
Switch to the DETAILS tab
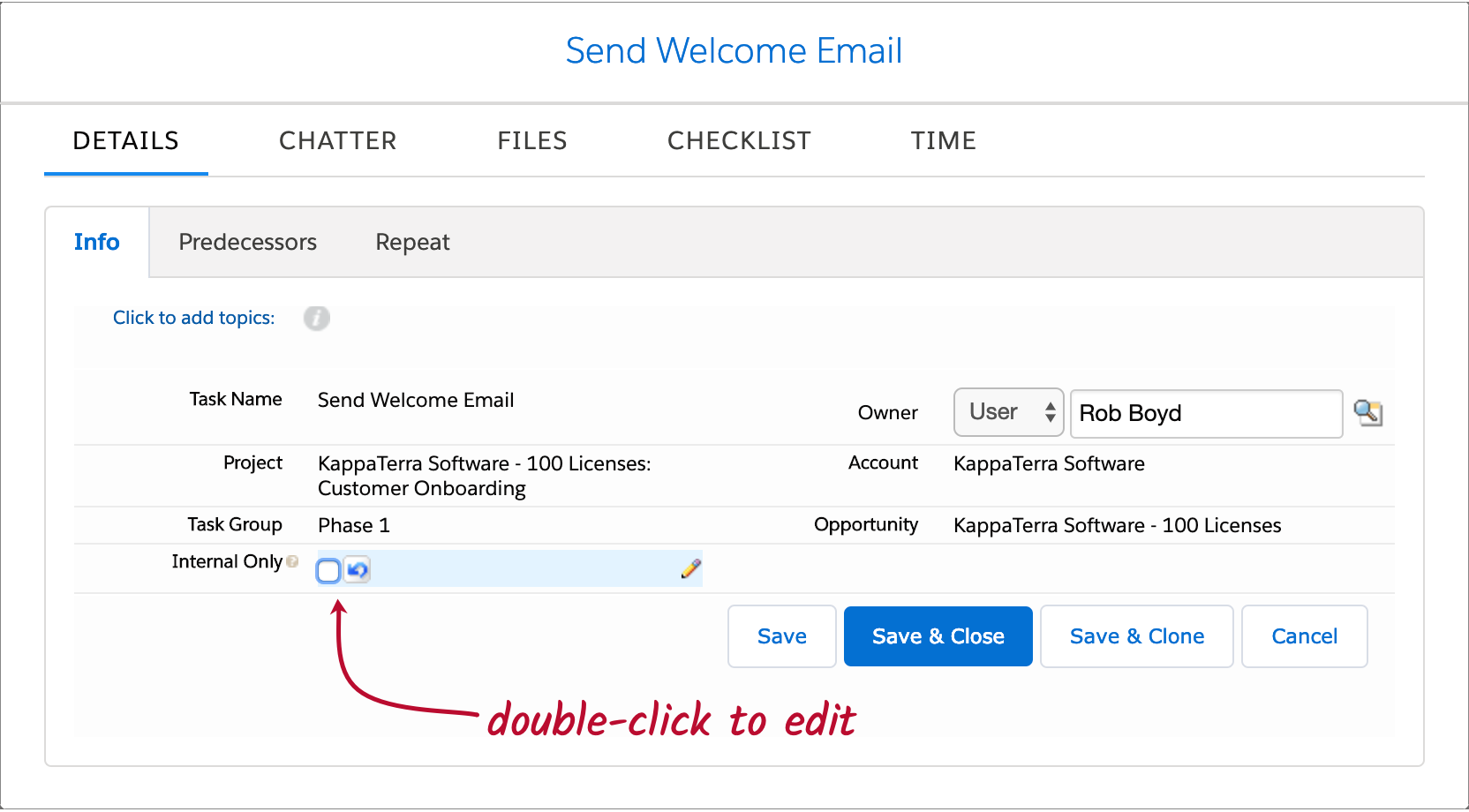[x=126, y=141]
